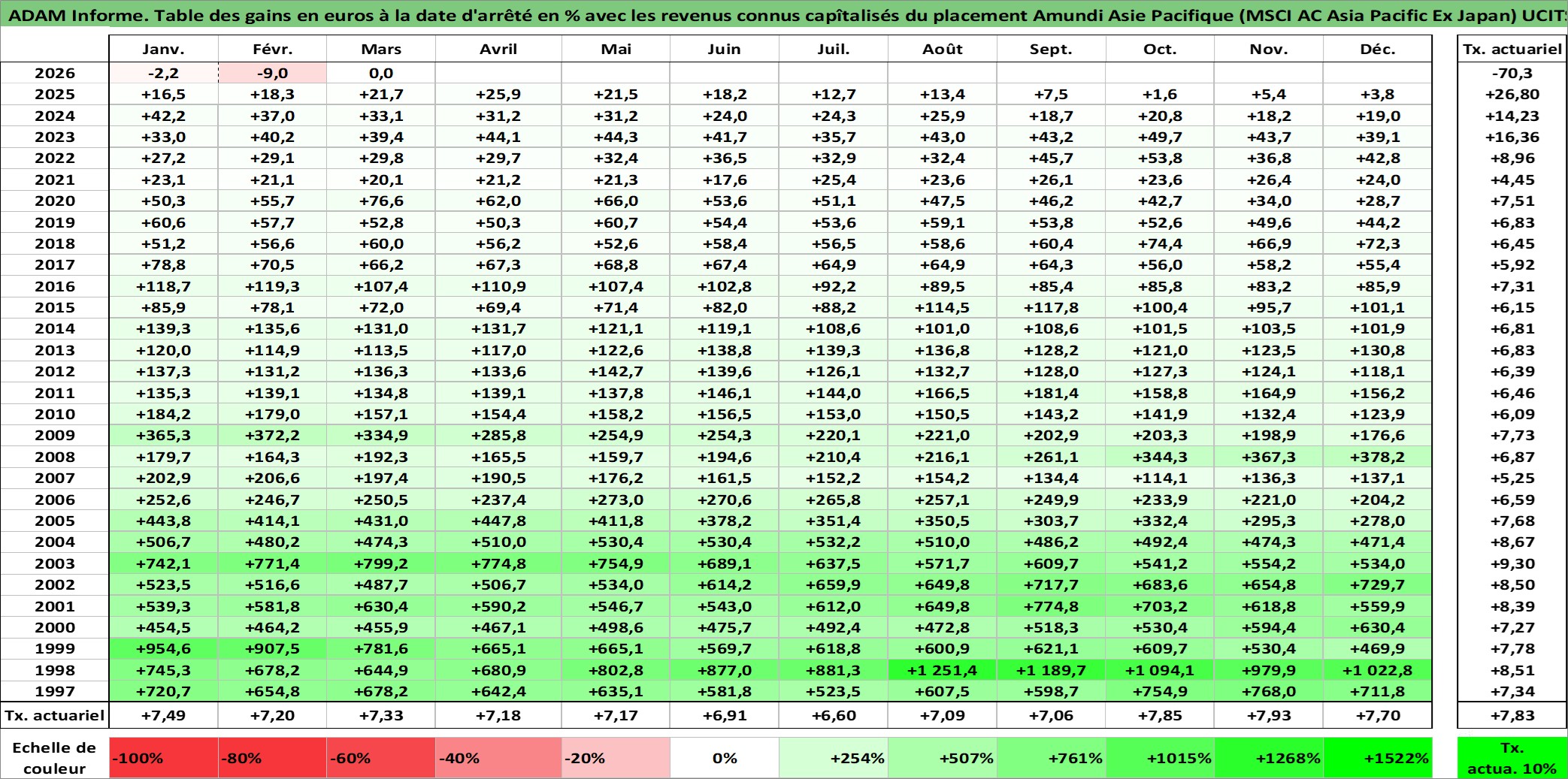Click the -70,3 actuarial rate for 2026
Image resolution: width=1568 pixels, height=779 pixels.
(1512, 73)
